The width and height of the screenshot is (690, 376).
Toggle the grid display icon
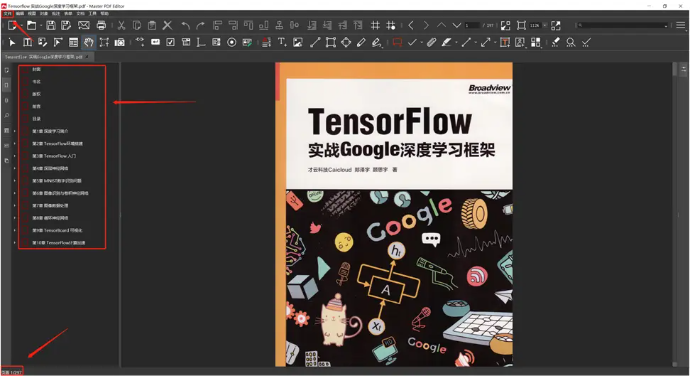(375, 26)
